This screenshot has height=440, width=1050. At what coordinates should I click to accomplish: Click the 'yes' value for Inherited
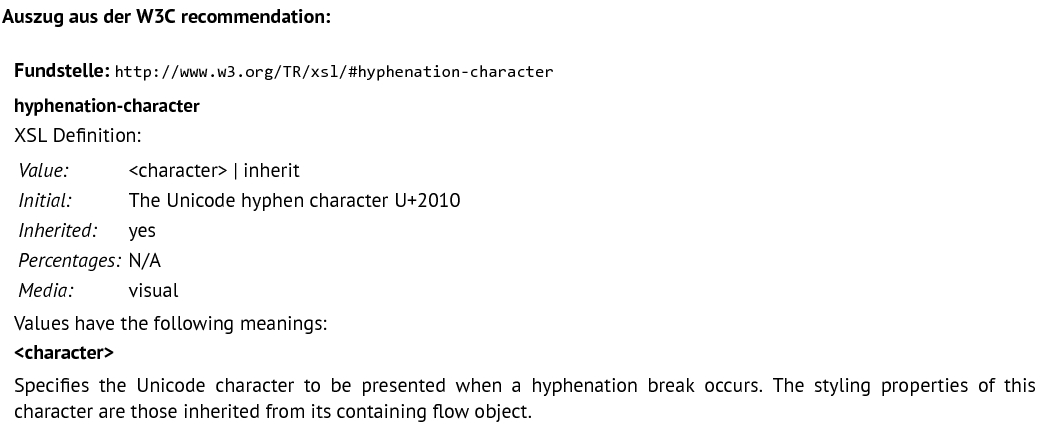(x=142, y=231)
